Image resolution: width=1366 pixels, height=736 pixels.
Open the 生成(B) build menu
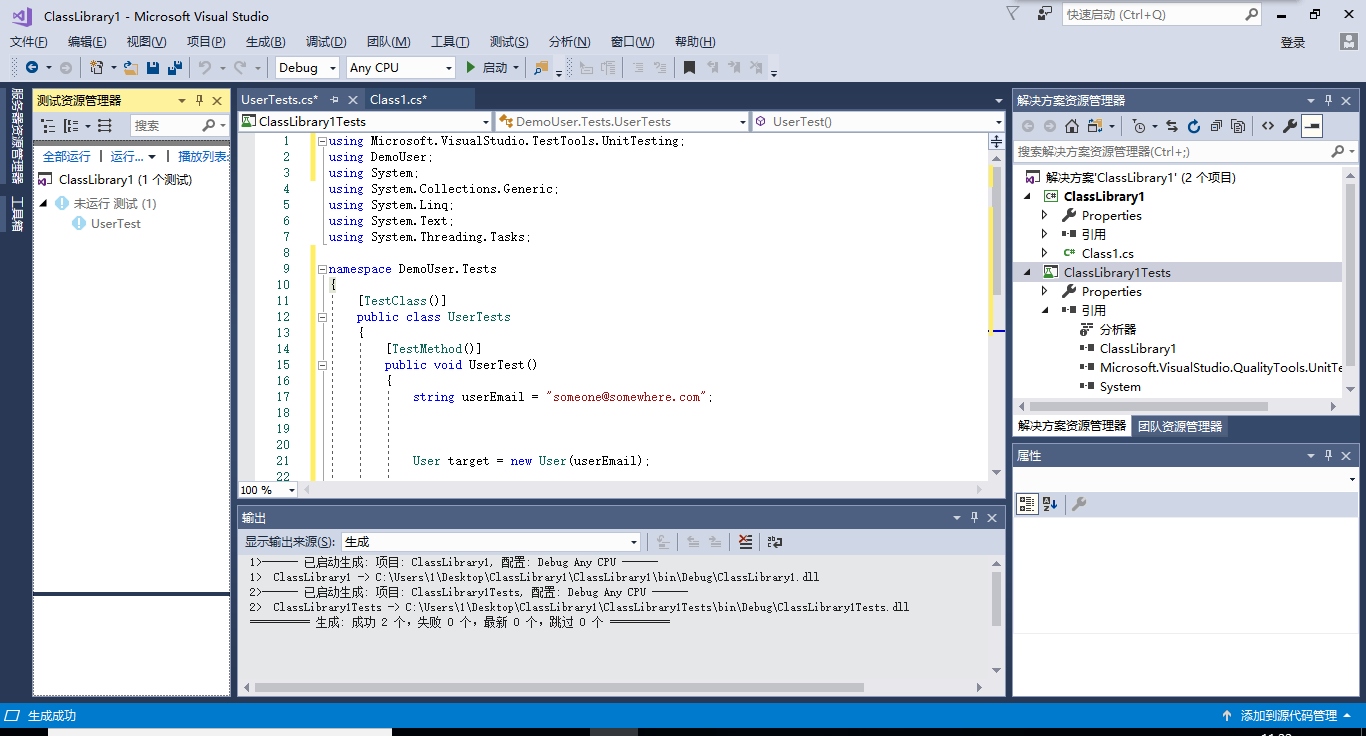pos(265,42)
